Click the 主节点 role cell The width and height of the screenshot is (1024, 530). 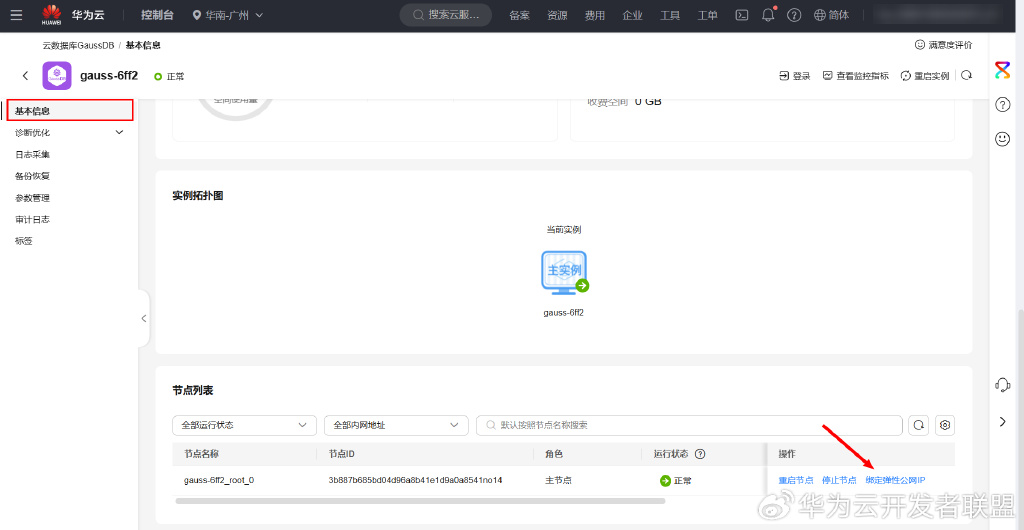(x=558, y=480)
